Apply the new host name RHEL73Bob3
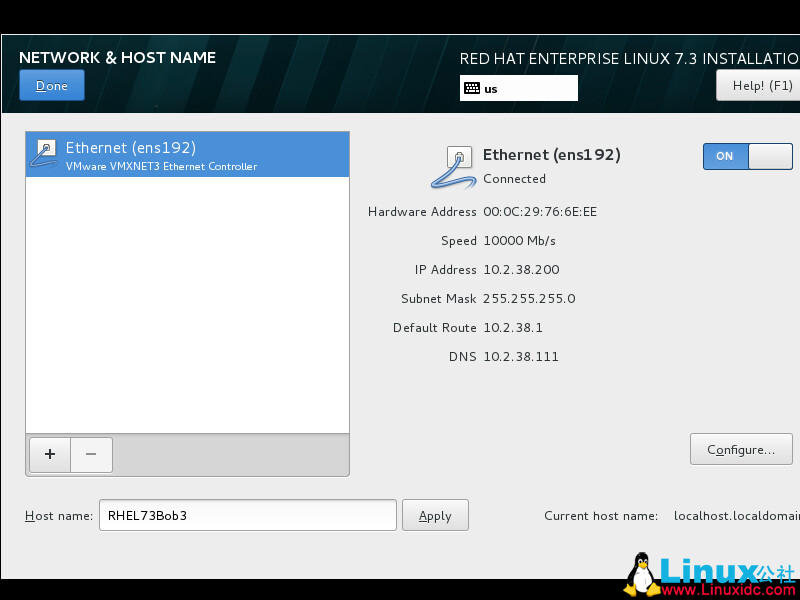This screenshot has width=800, height=600. click(x=435, y=515)
